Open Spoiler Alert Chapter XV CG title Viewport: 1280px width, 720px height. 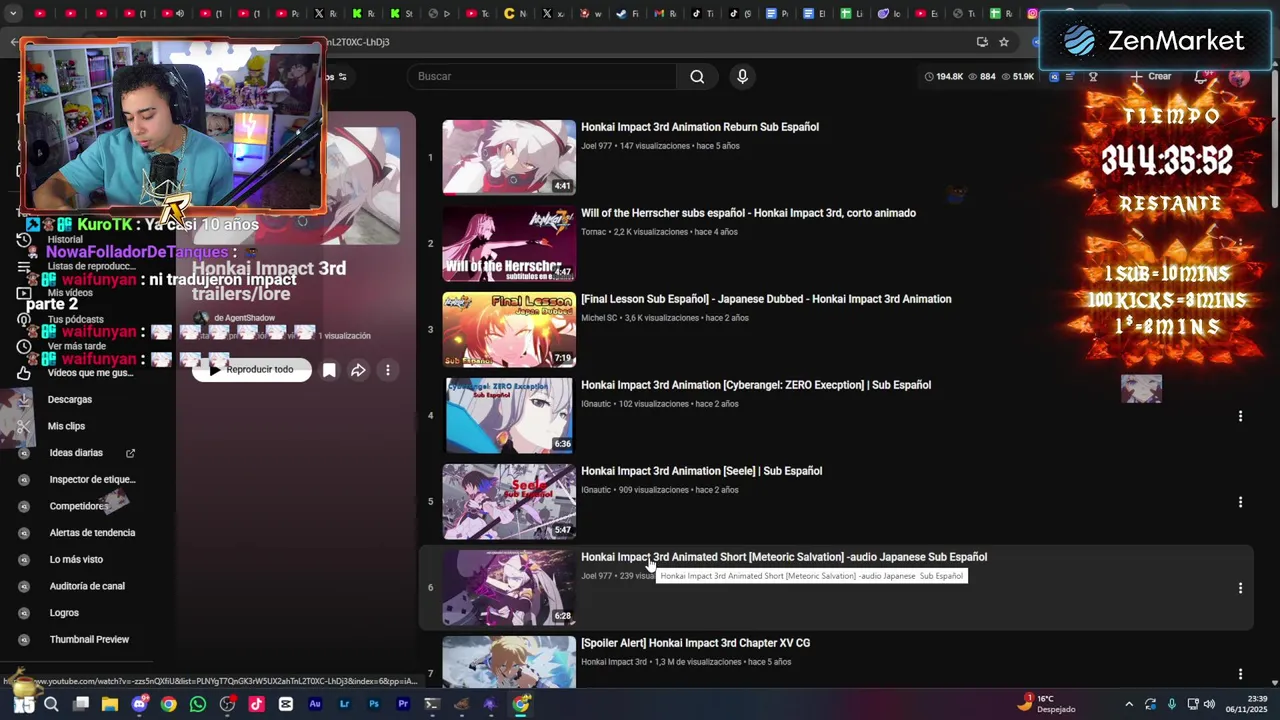click(x=696, y=643)
